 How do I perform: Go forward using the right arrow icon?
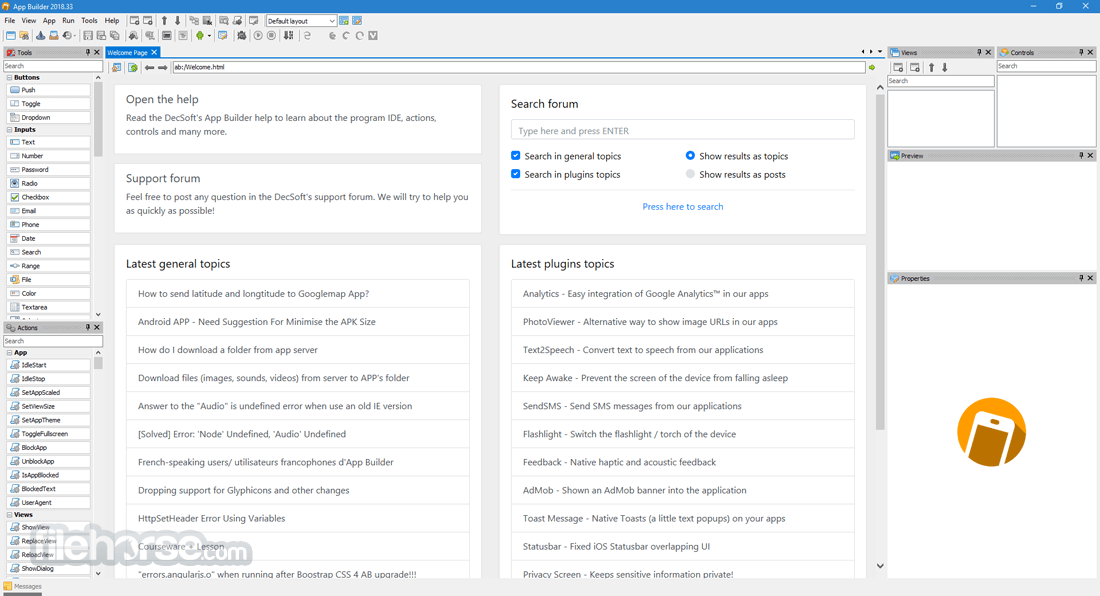163,67
